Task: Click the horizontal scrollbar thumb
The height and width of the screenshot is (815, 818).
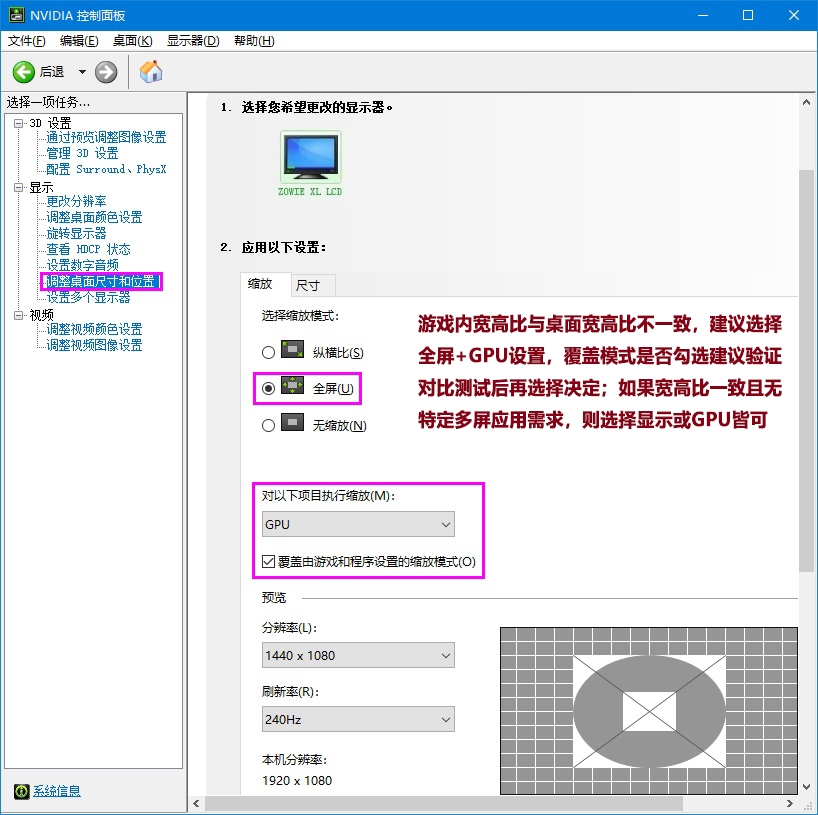Action: coord(444,804)
